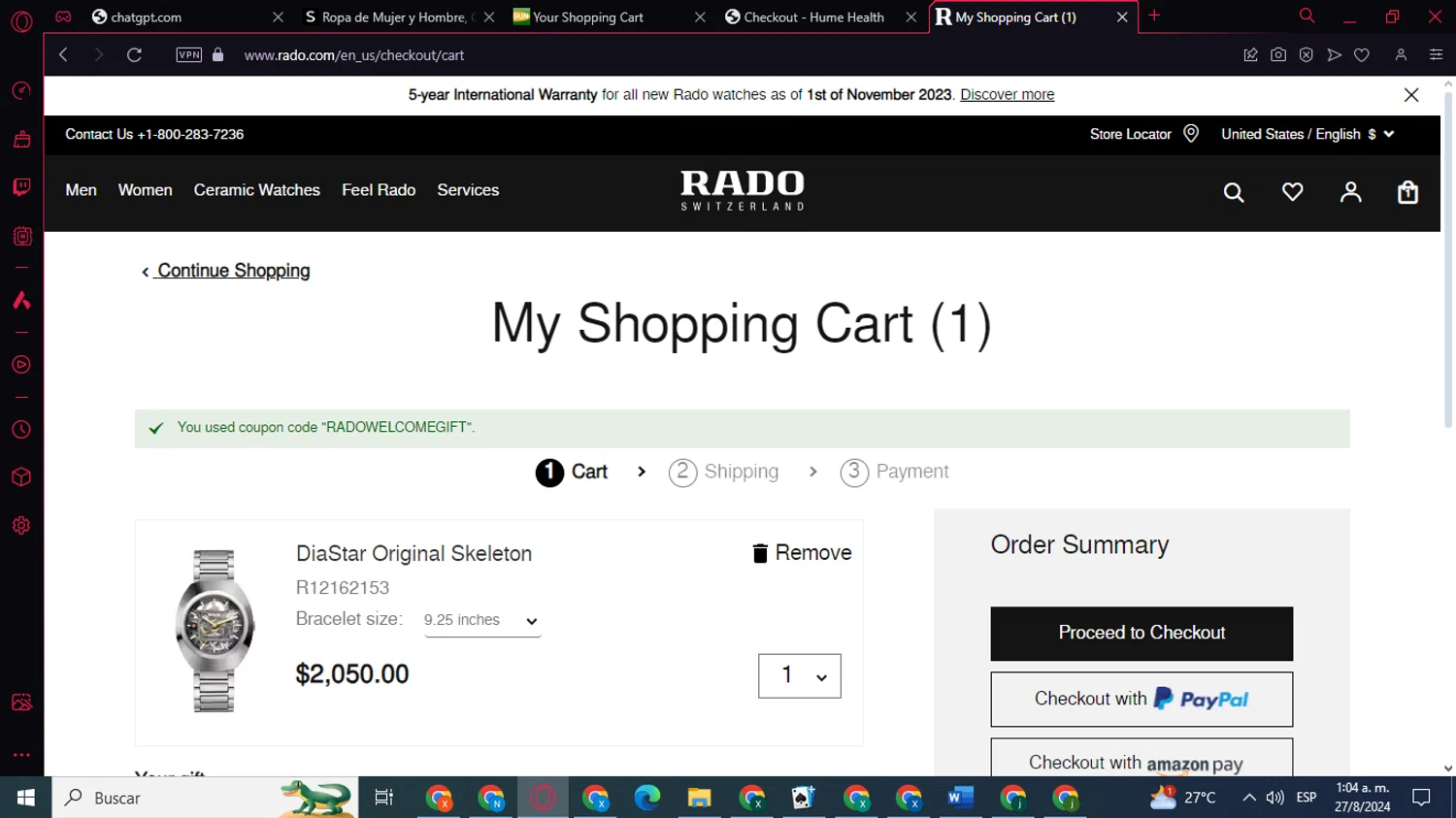Screen dimensions: 1456x818
Task: Switch to the chatgpt.com tab
Action: click(x=186, y=16)
